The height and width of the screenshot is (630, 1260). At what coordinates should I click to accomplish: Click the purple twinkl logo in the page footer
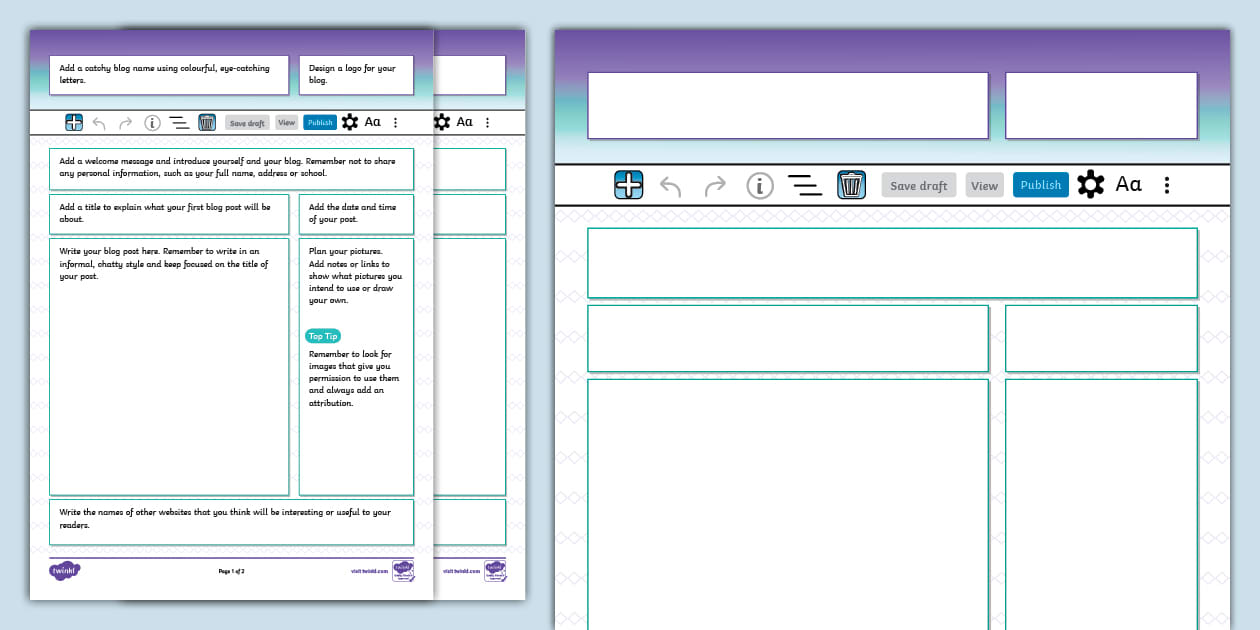[x=65, y=571]
